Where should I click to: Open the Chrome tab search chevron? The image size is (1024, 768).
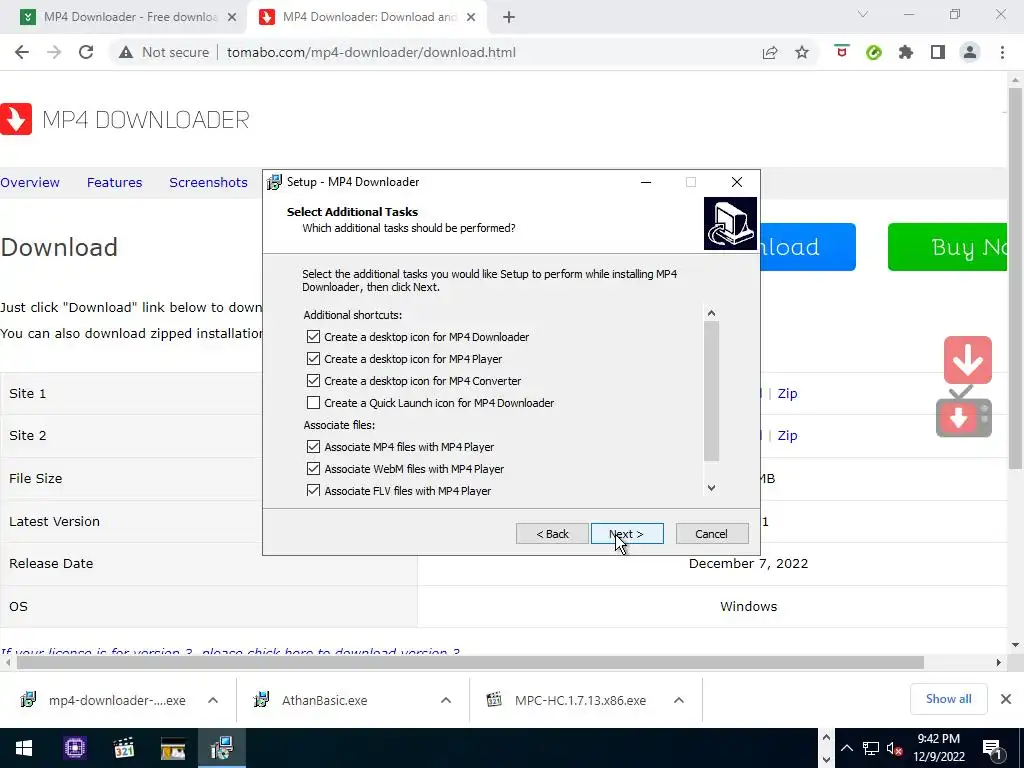pyautogui.click(x=863, y=14)
